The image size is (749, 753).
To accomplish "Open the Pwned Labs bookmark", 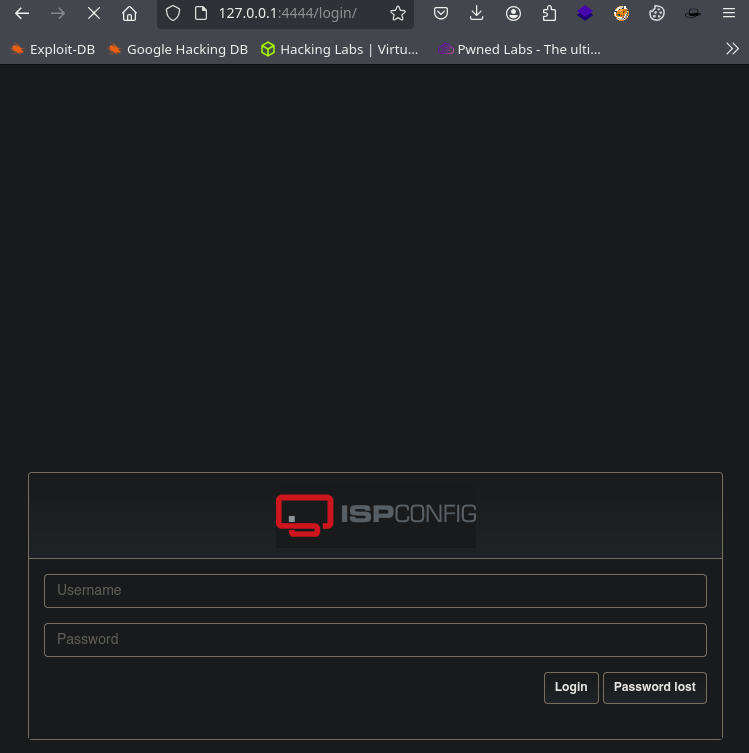I will tap(519, 49).
